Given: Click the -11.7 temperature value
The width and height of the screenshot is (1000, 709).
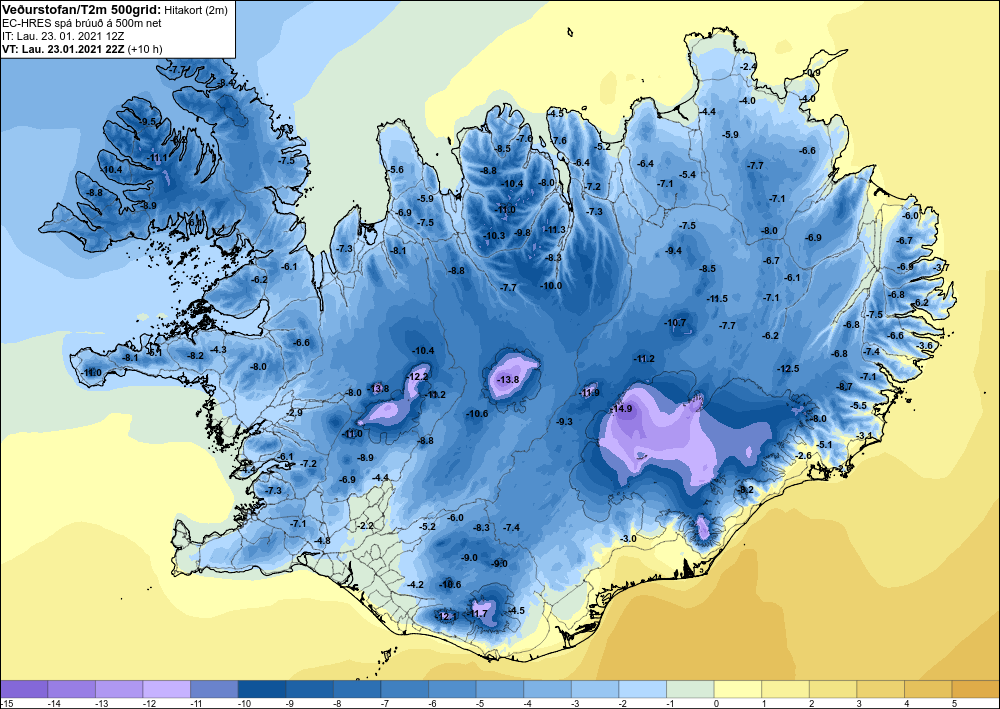Looking at the screenshot, I should click(478, 613).
